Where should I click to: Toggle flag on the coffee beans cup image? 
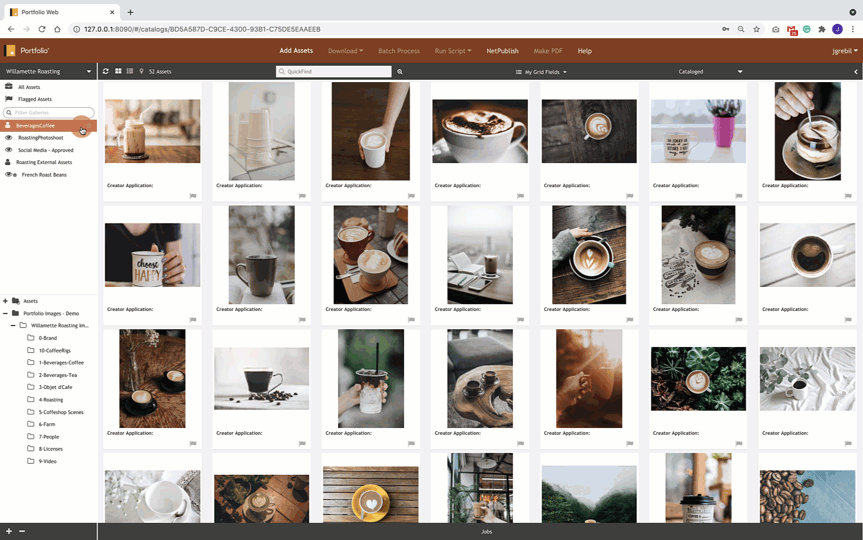[302, 443]
